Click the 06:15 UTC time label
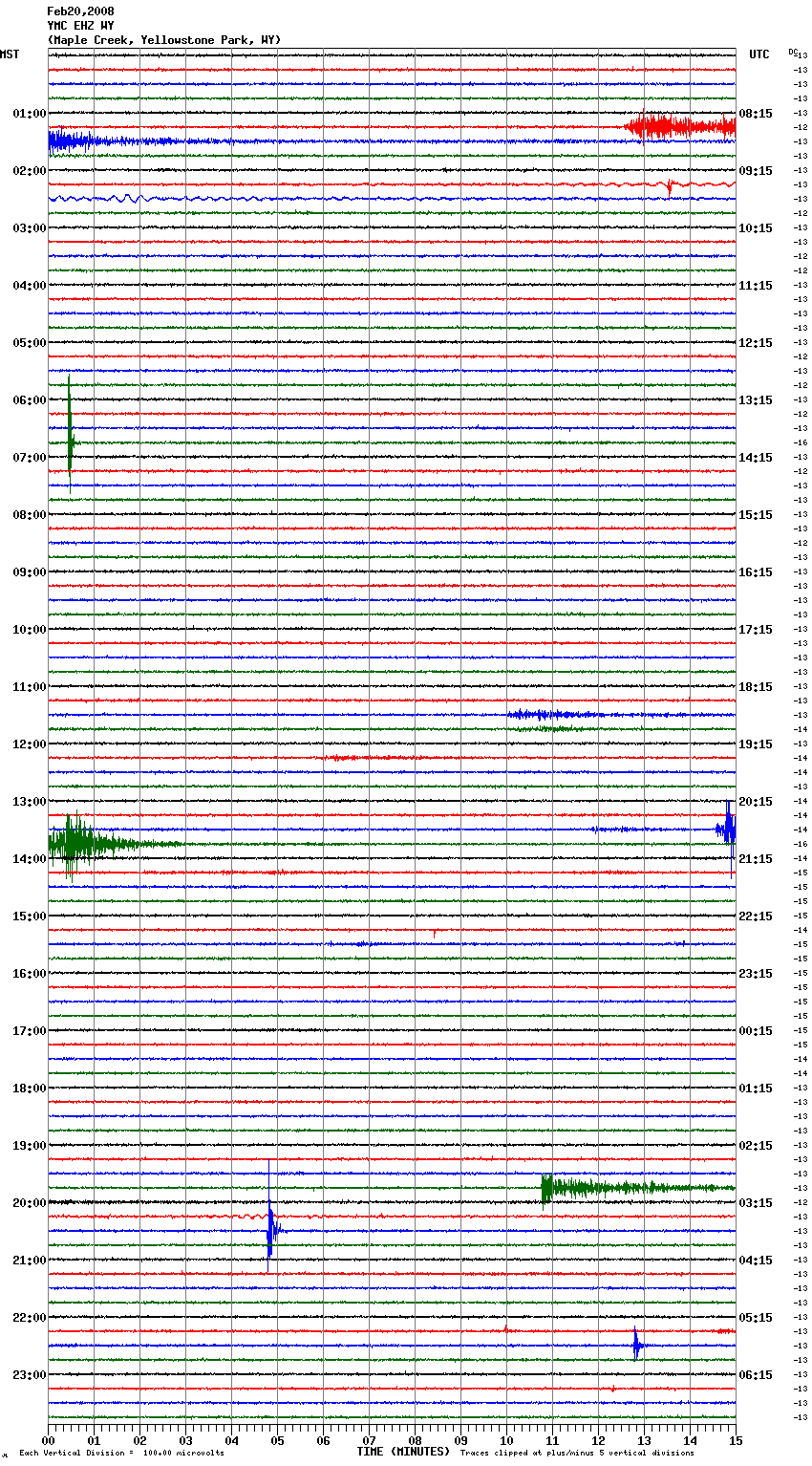The image size is (812, 1466). tap(756, 1375)
